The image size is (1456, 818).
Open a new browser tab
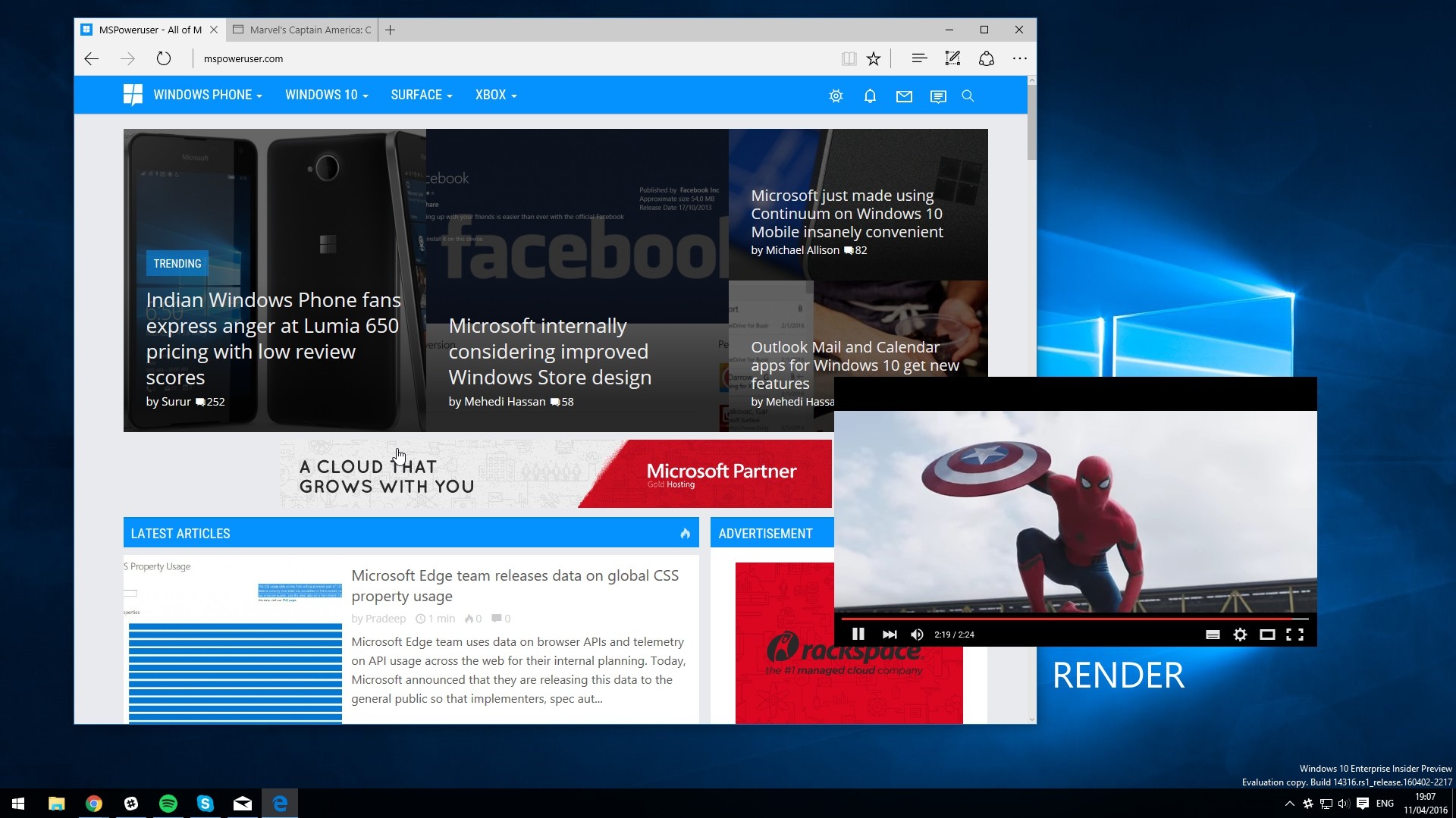click(x=391, y=30)
